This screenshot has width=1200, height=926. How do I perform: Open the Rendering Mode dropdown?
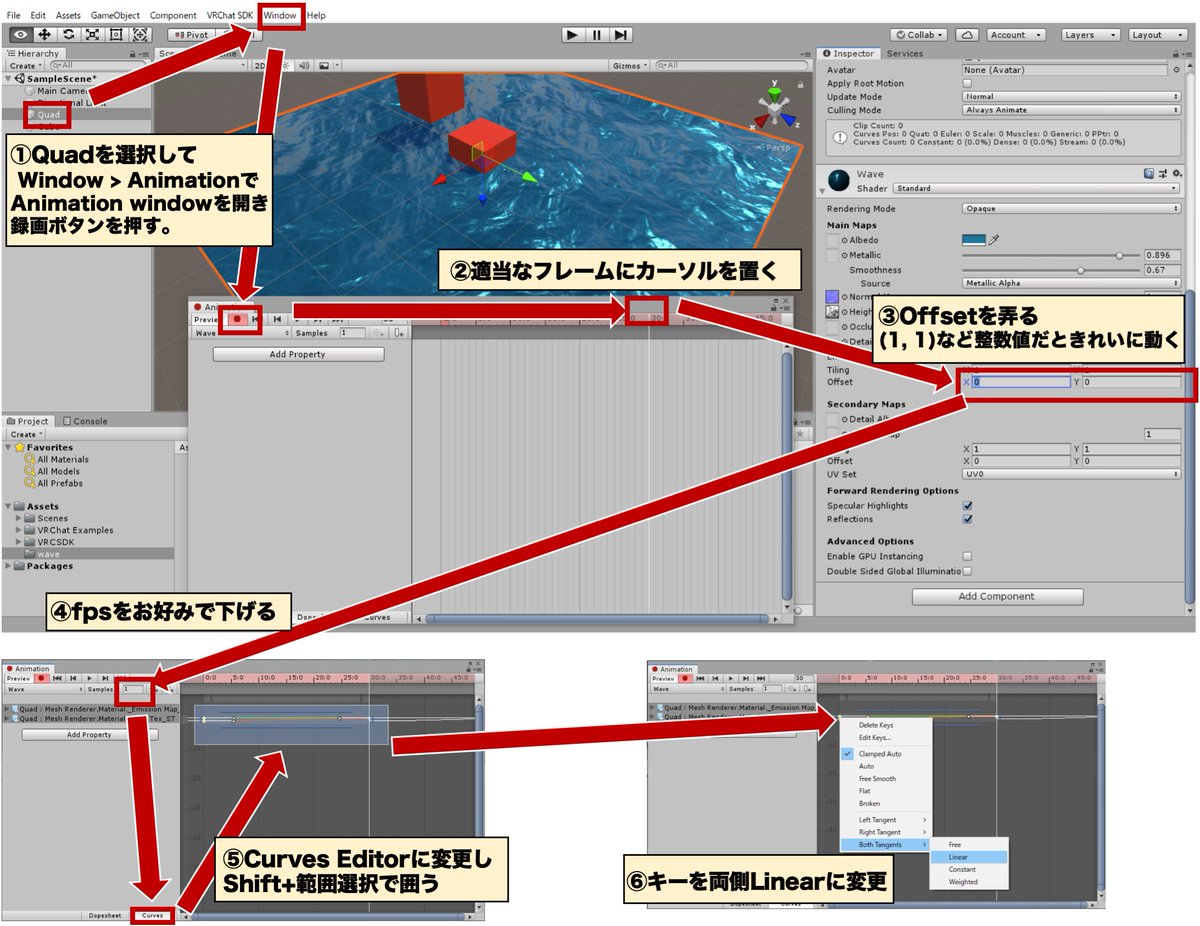coord(1072,209)
